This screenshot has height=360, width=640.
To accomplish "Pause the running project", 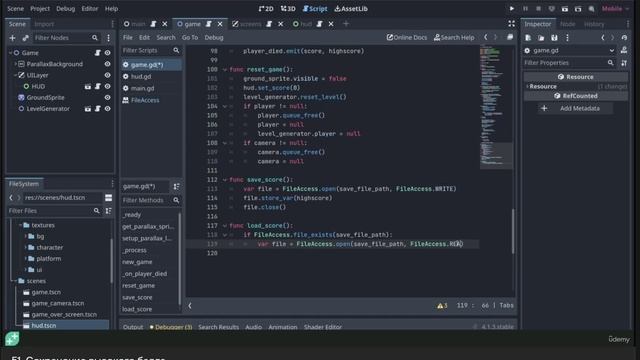I will pyautogui.click(x=525, y=9).
